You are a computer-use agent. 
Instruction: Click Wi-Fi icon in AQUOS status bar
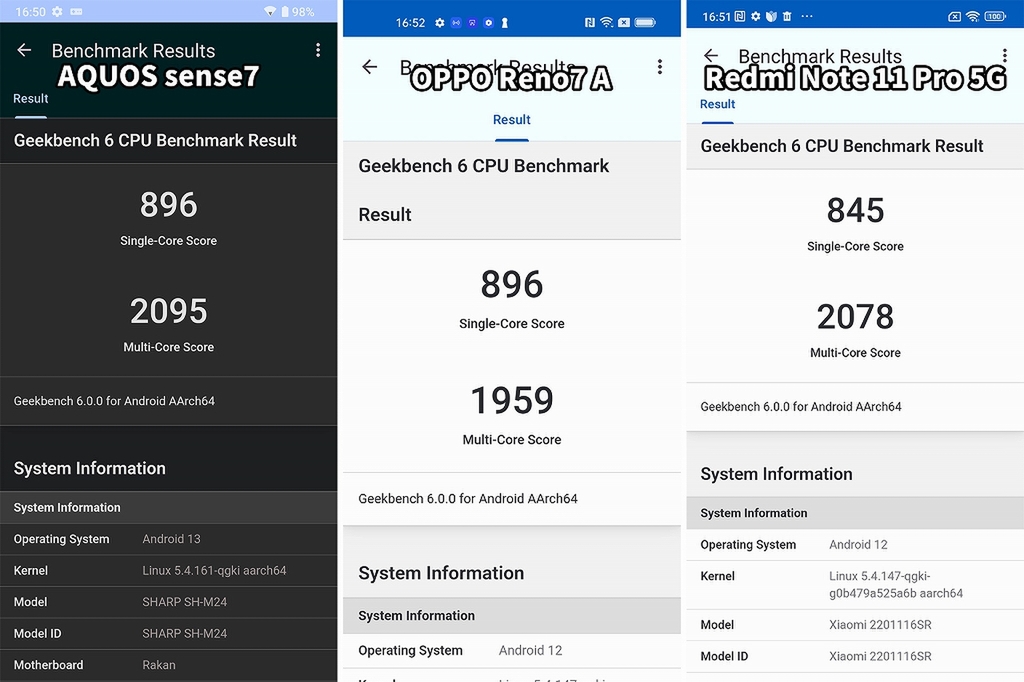click(270, 12)
